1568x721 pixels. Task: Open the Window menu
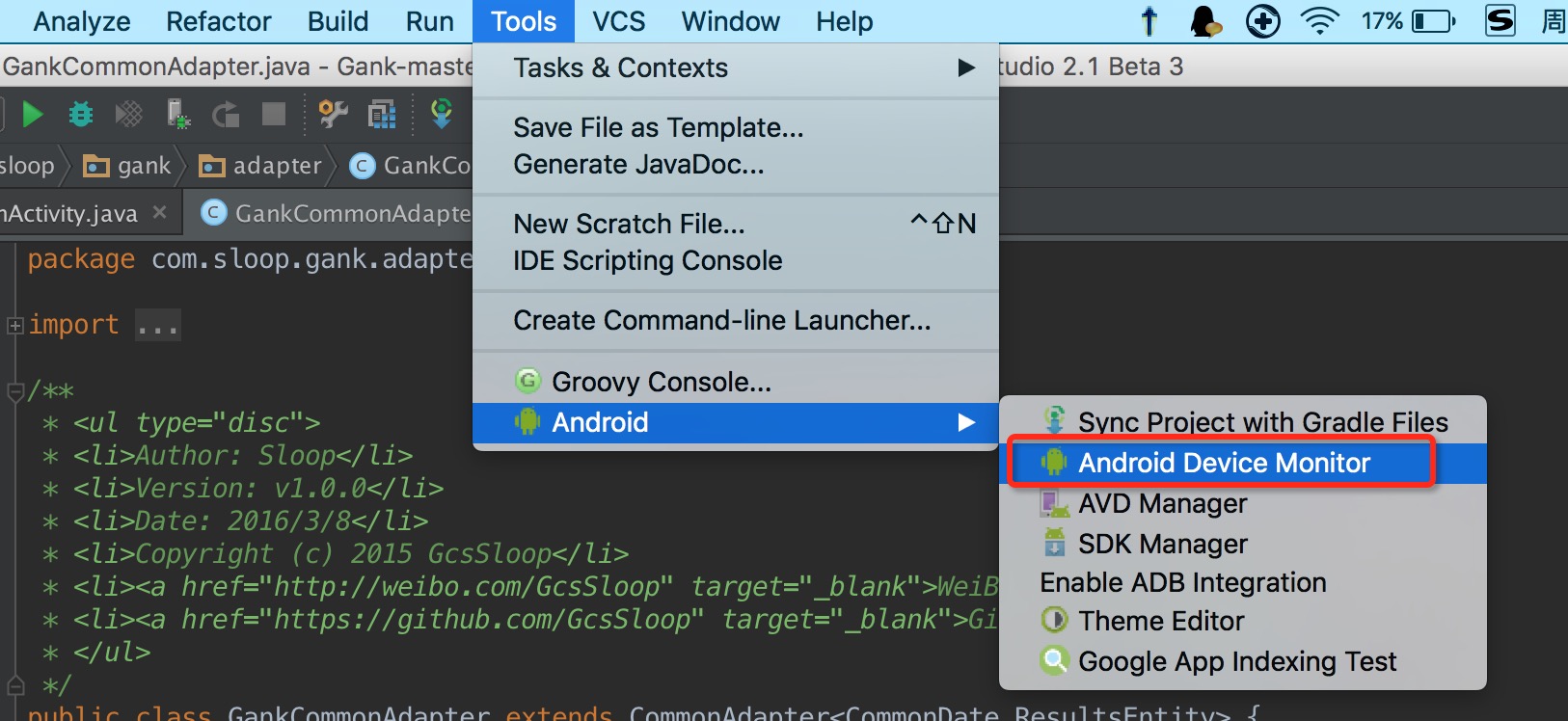click(731, 21)
